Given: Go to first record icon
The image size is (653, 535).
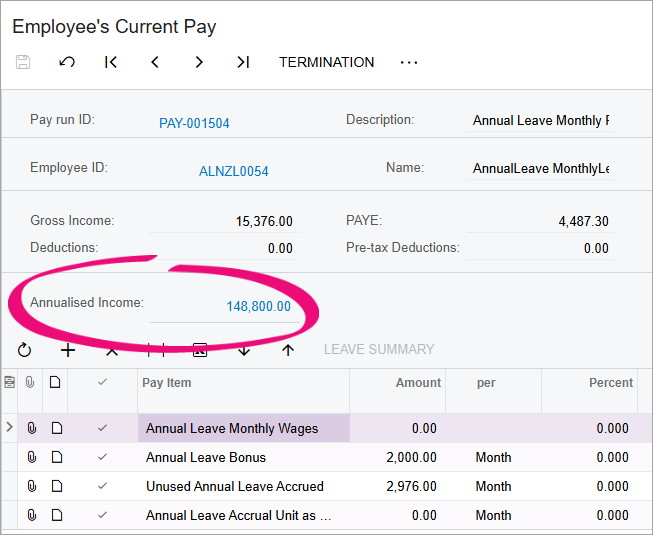Looking at the screenshot, I should click(x=111, y=62).
